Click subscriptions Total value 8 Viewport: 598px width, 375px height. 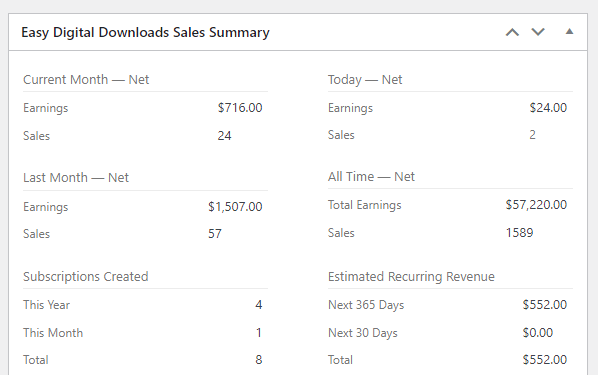point(259,359)
